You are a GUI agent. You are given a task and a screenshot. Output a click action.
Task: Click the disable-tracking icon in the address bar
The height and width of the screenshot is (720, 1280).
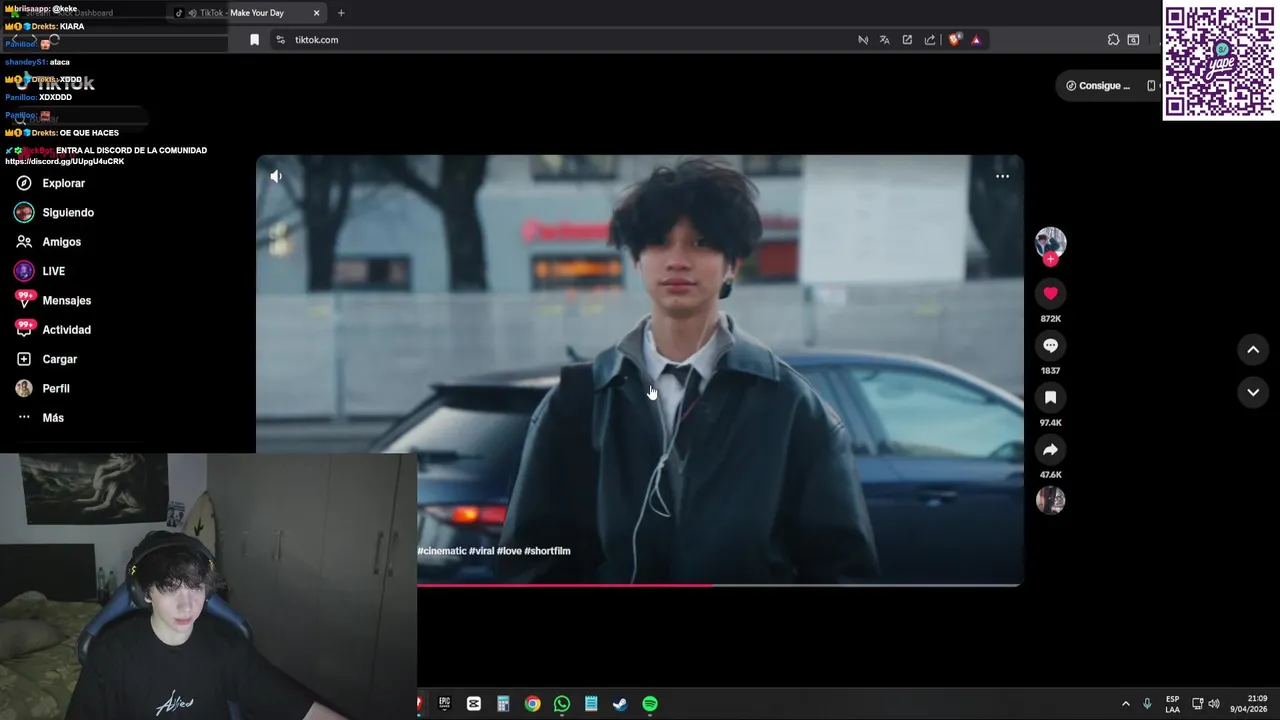point(863,40)
